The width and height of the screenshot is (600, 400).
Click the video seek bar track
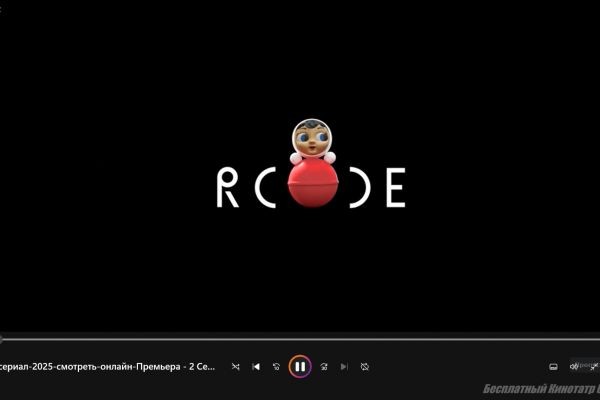(x=300, y=339)
